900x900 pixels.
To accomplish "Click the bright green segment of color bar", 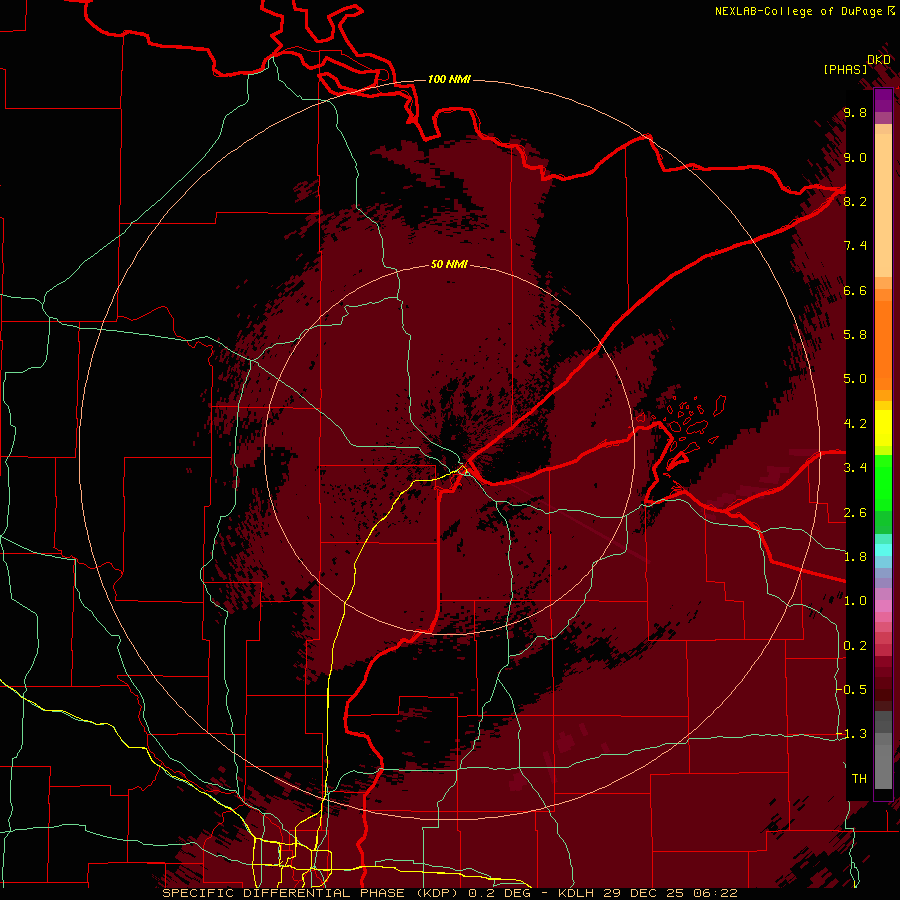I will click(x=883, y=482).
